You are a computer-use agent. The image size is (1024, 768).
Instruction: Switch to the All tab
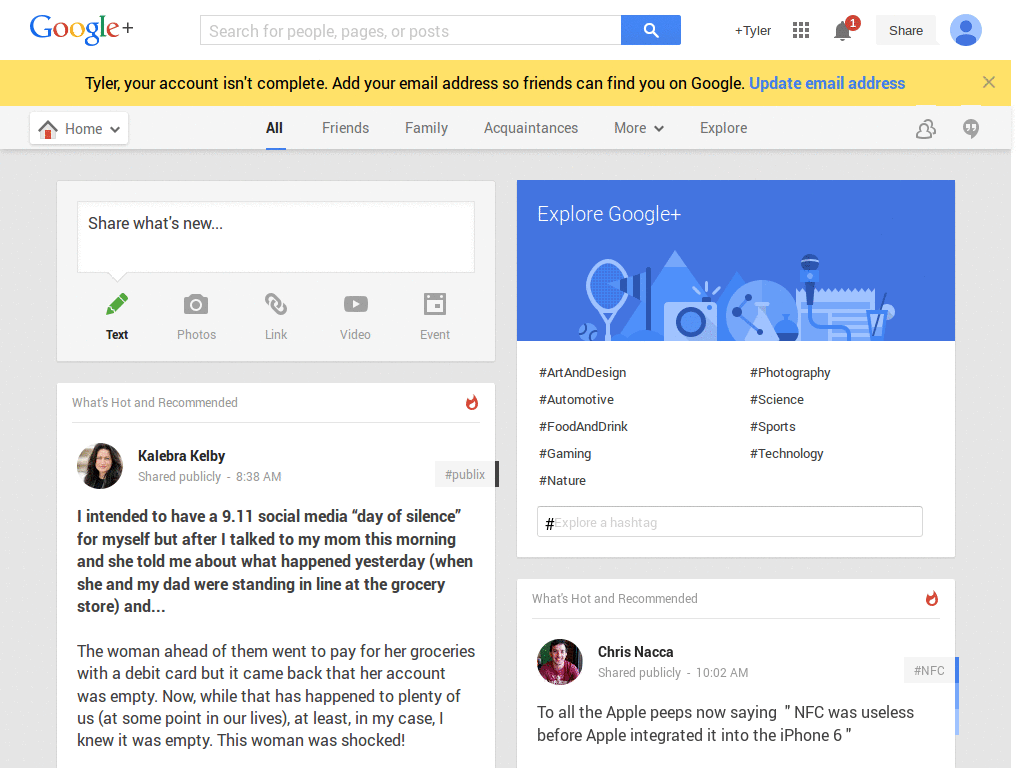click(274, 128)
